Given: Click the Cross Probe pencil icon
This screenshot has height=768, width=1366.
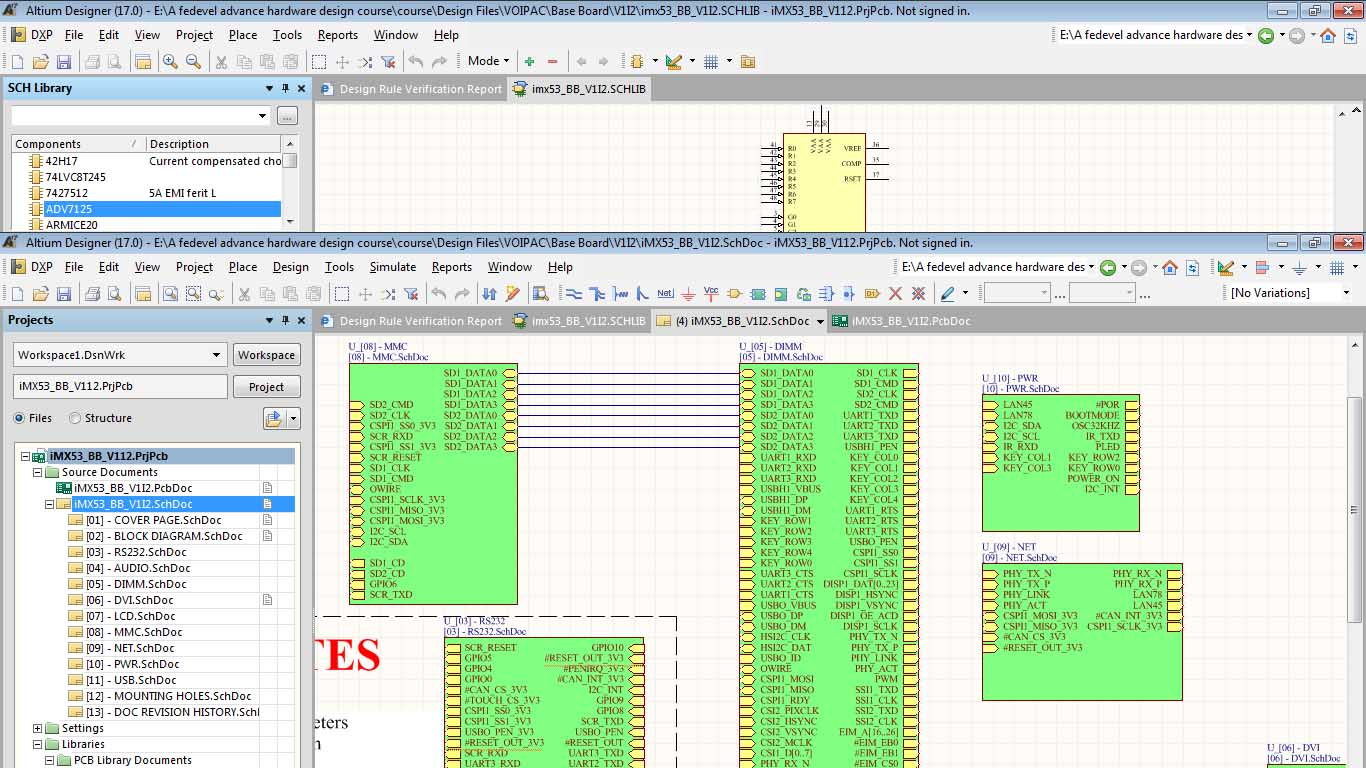Looking at the screenshot, I should pyautogui.click(x=513, y=294).
